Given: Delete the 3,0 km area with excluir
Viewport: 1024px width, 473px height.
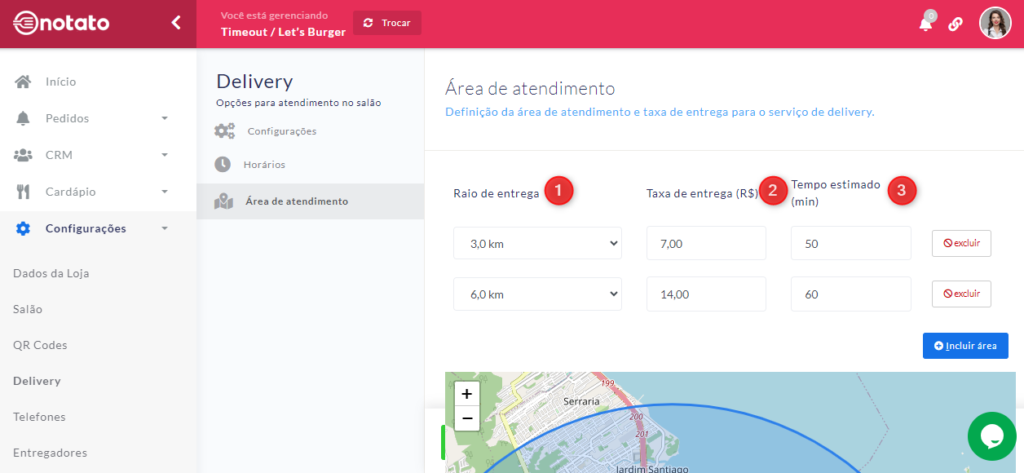Looking at the screenshot, I should 961,243.
